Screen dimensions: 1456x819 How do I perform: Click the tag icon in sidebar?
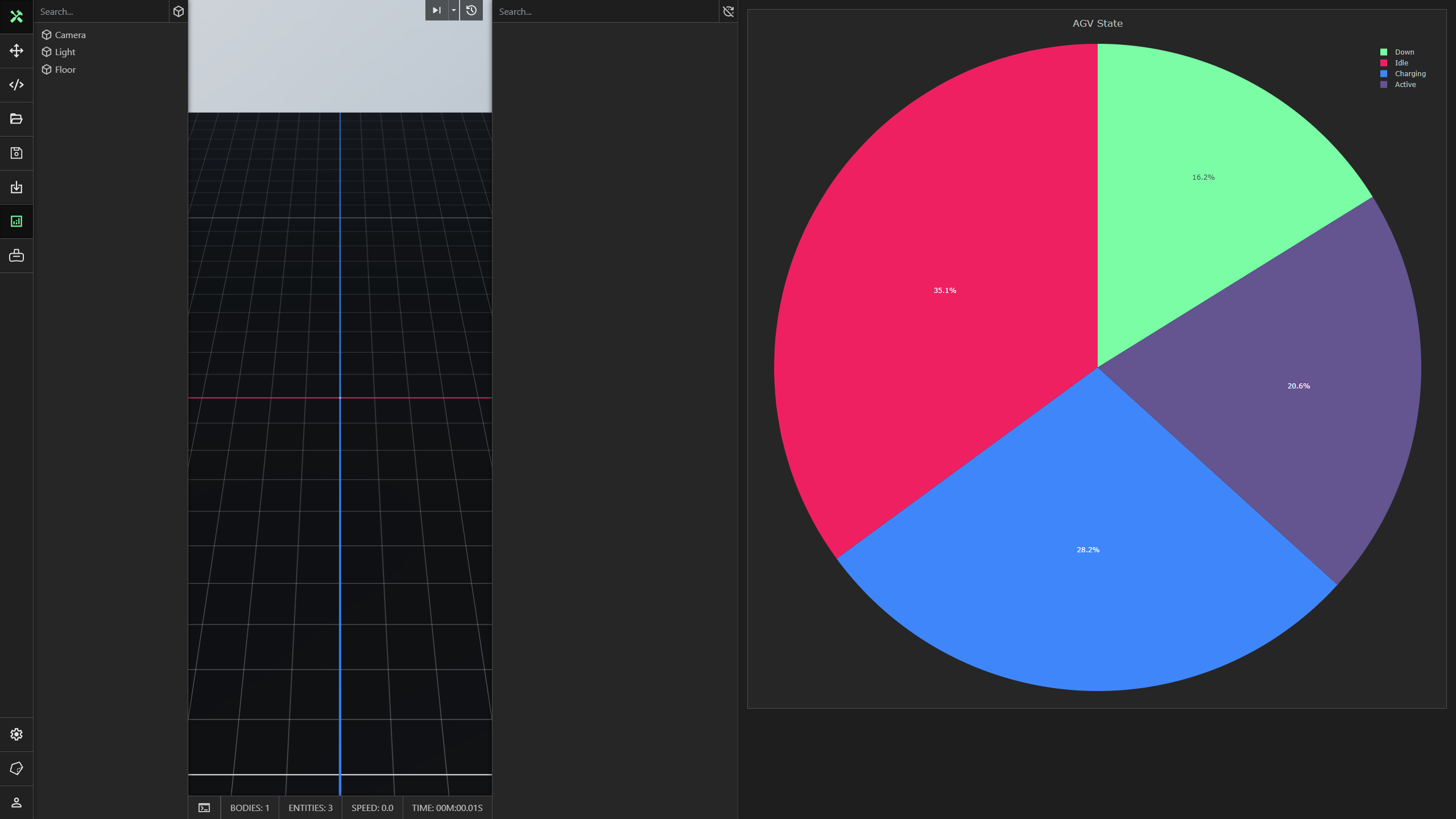click(16, 768)
